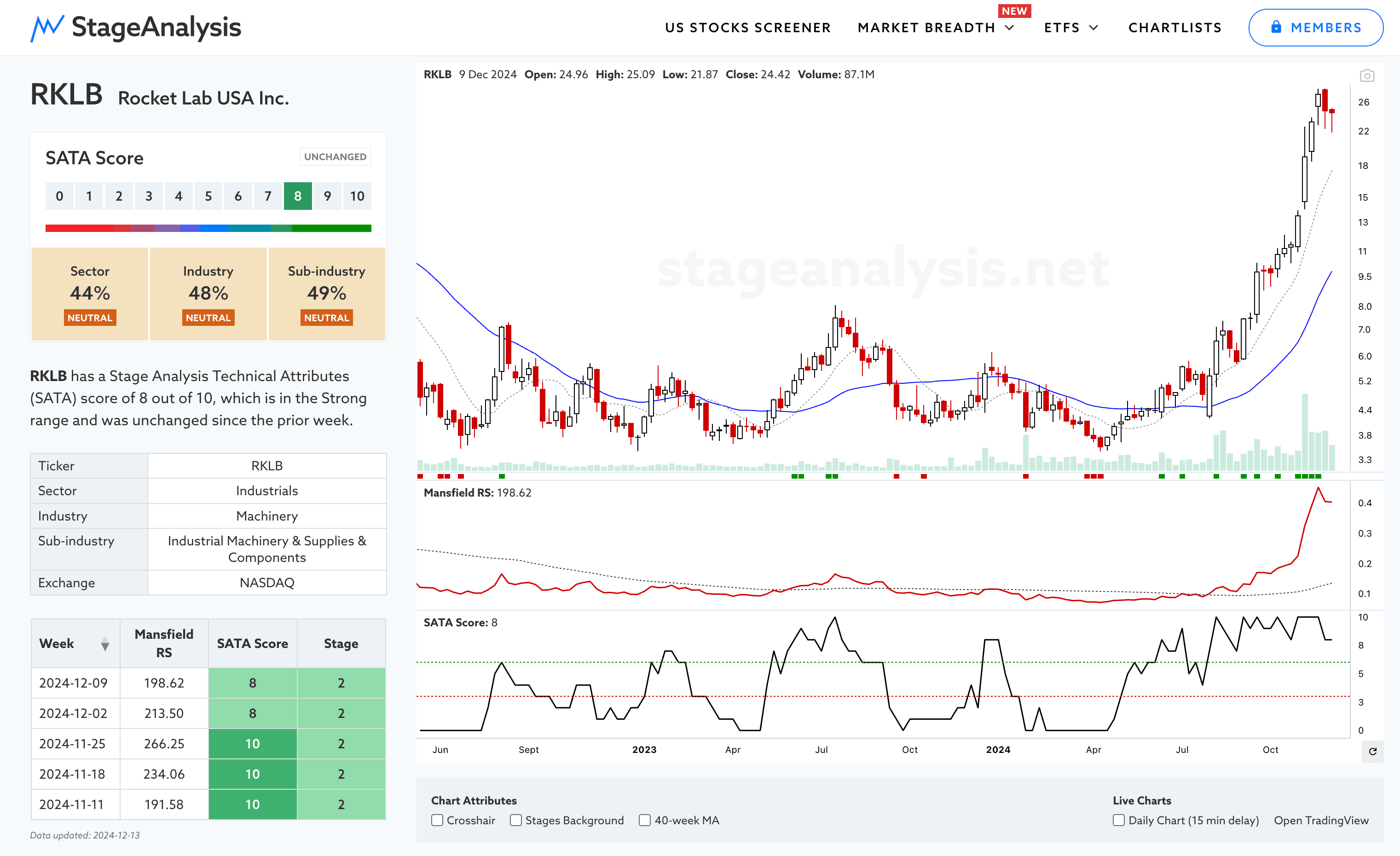Click Industrial Machinery & Supplies & Components value
Image resolution: width=1400 pixels, height=856 pixels.
[267, 549]
